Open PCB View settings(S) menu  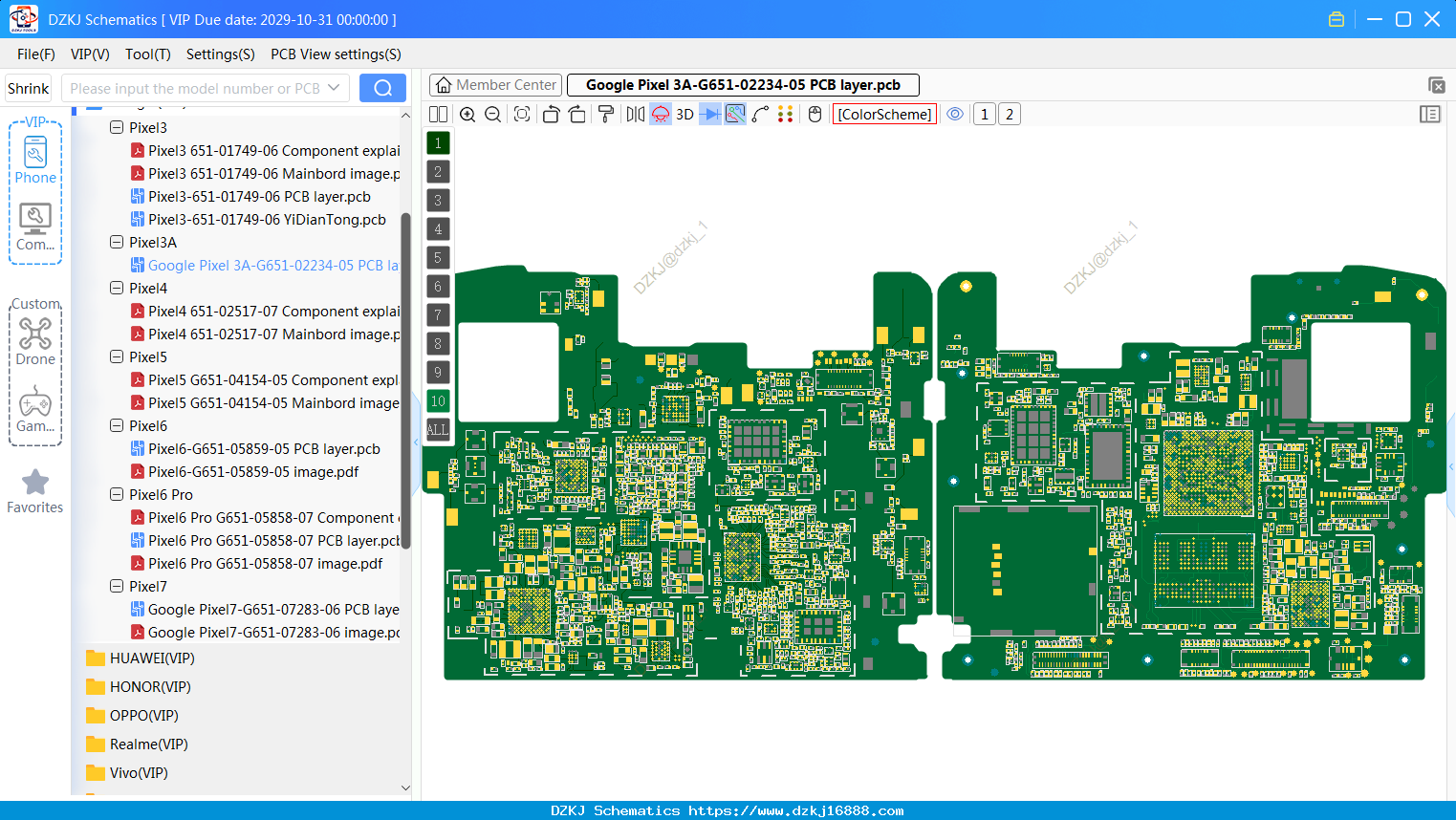tap(336, 54)
